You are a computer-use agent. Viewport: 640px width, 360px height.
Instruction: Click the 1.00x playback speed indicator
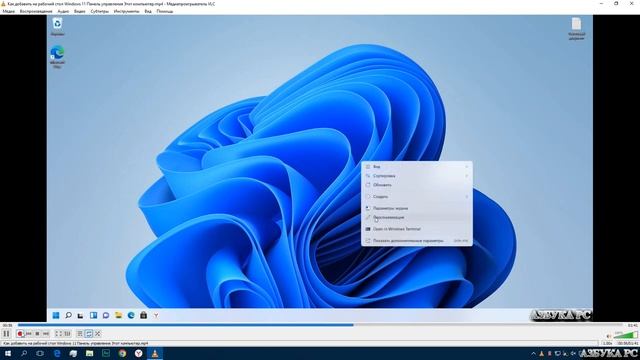[x=607, y=344]
